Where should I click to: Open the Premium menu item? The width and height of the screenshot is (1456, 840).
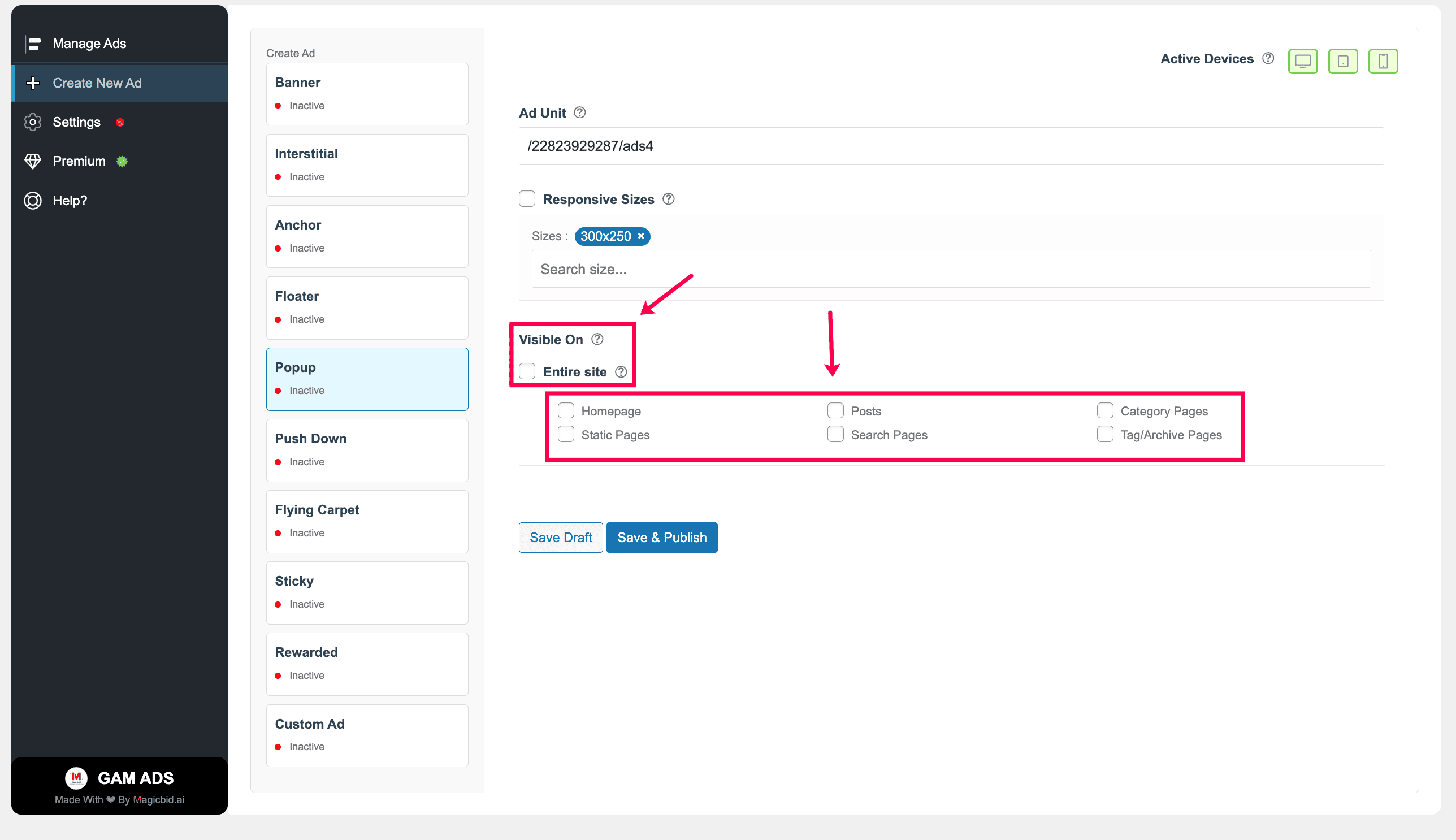(x=119, y=161)
